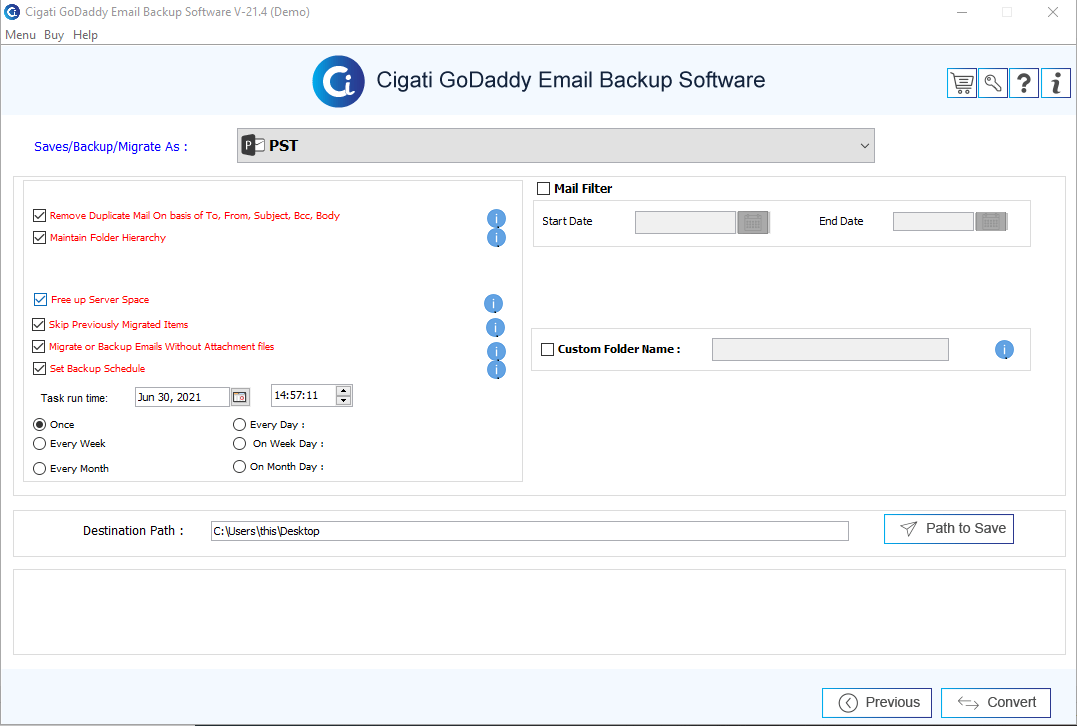Click the 14:57:11 time field
Image resolution: width=1077 pixels, height=726 pixels.
click(x=304, y=396)
